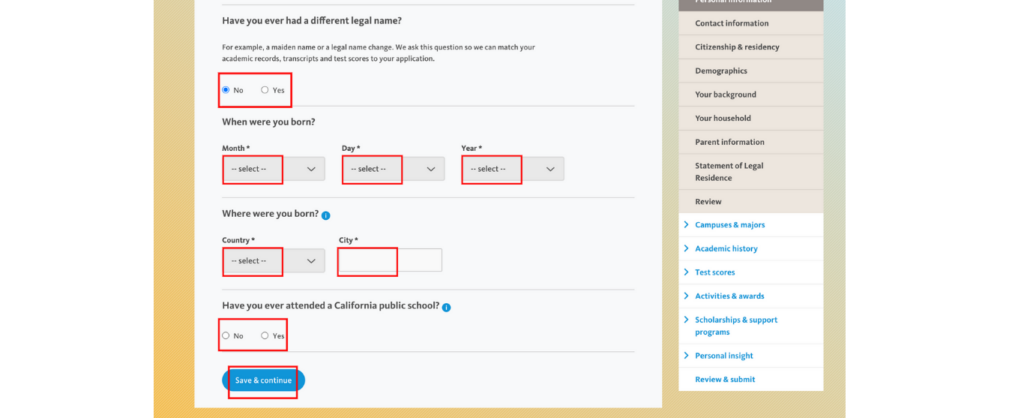Open Statement of Legal Residence section

tap(751, 172)
